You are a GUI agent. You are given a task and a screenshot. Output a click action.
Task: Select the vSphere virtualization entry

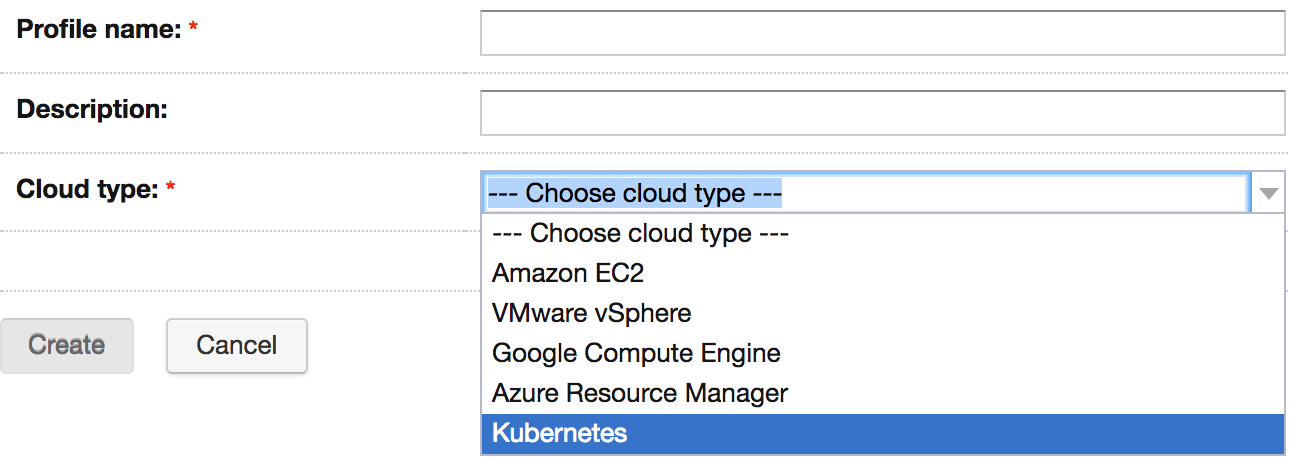[x=882, y=313]
